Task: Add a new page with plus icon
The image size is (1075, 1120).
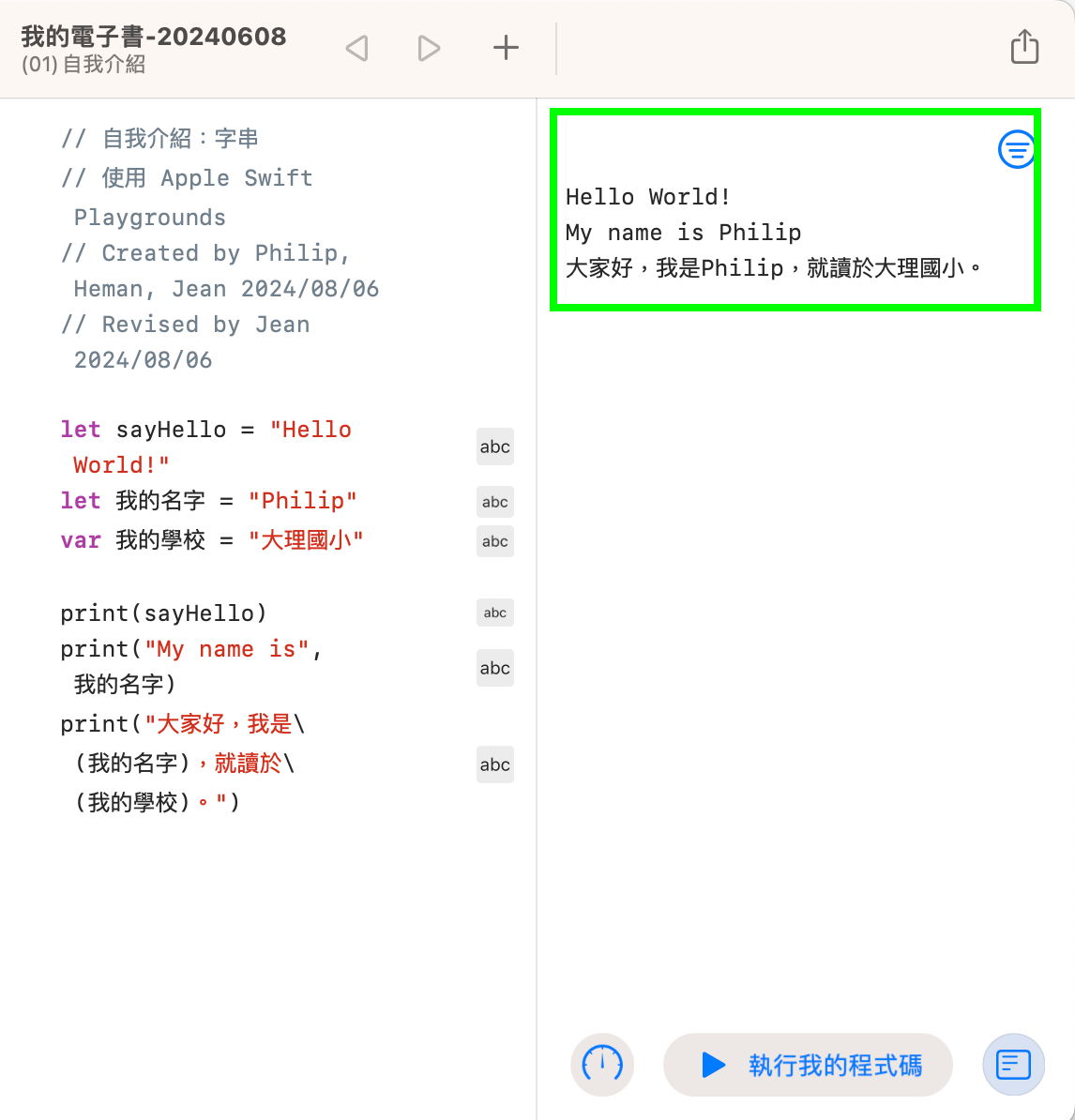Action: [x=506, y=48]
